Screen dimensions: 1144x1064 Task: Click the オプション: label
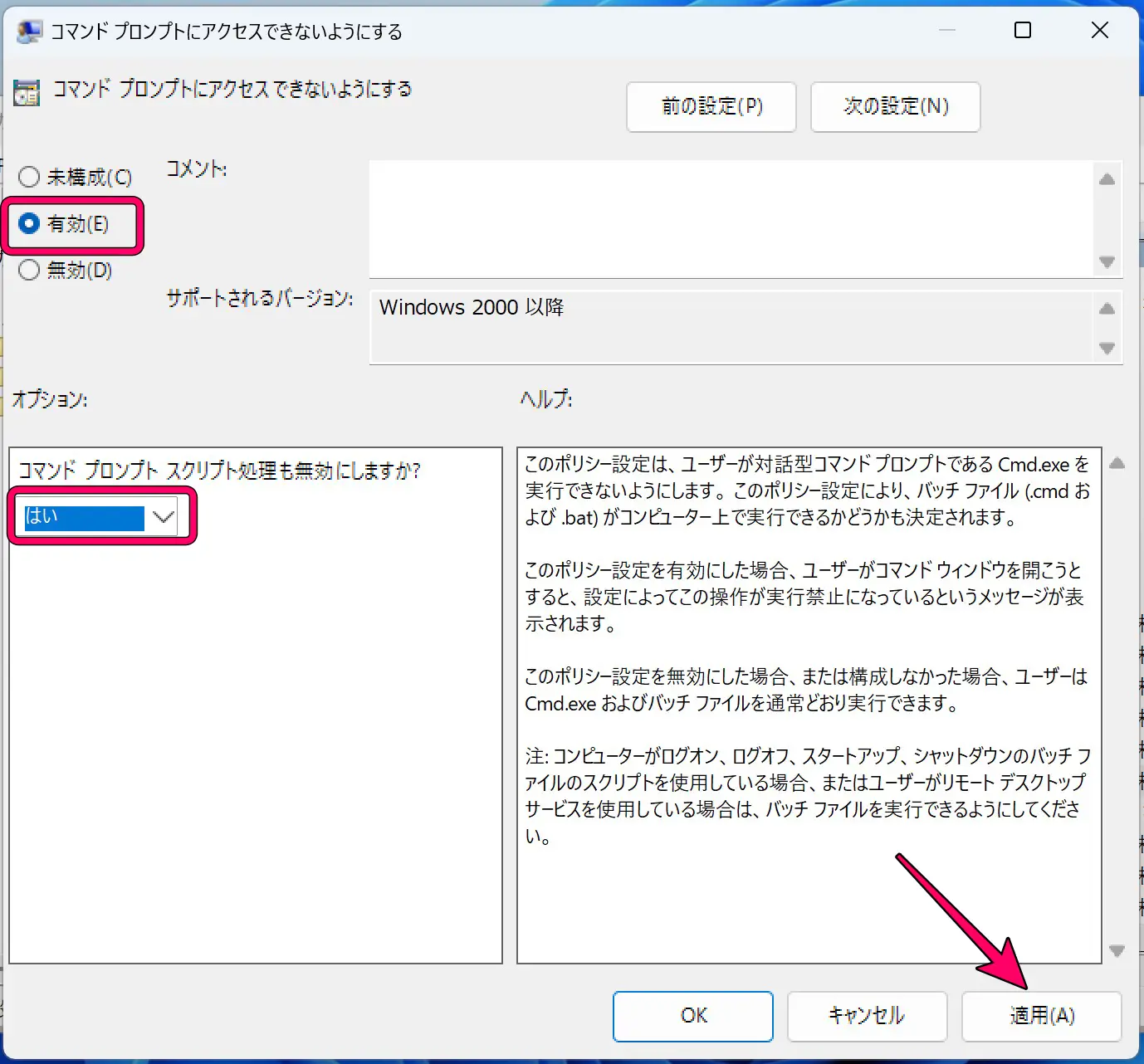coord(50,399)
